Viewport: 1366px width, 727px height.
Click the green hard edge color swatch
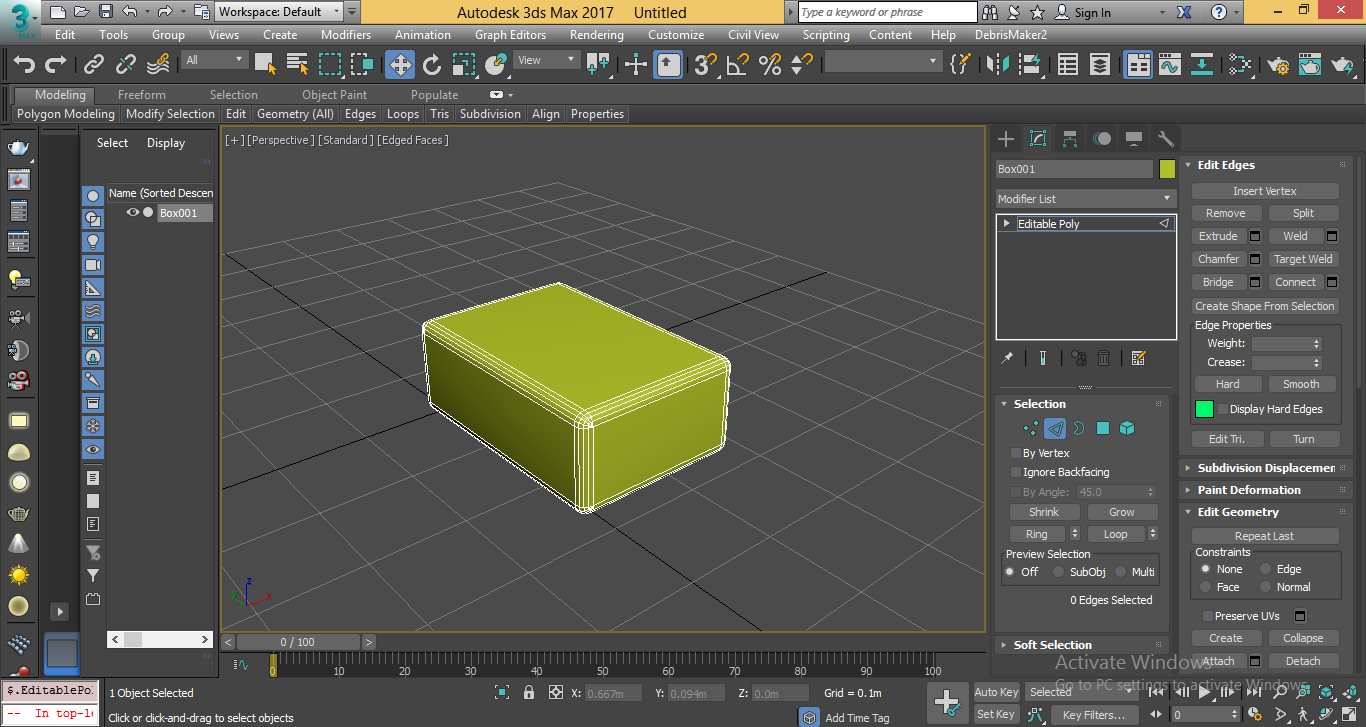click(x=1204, y=409)
